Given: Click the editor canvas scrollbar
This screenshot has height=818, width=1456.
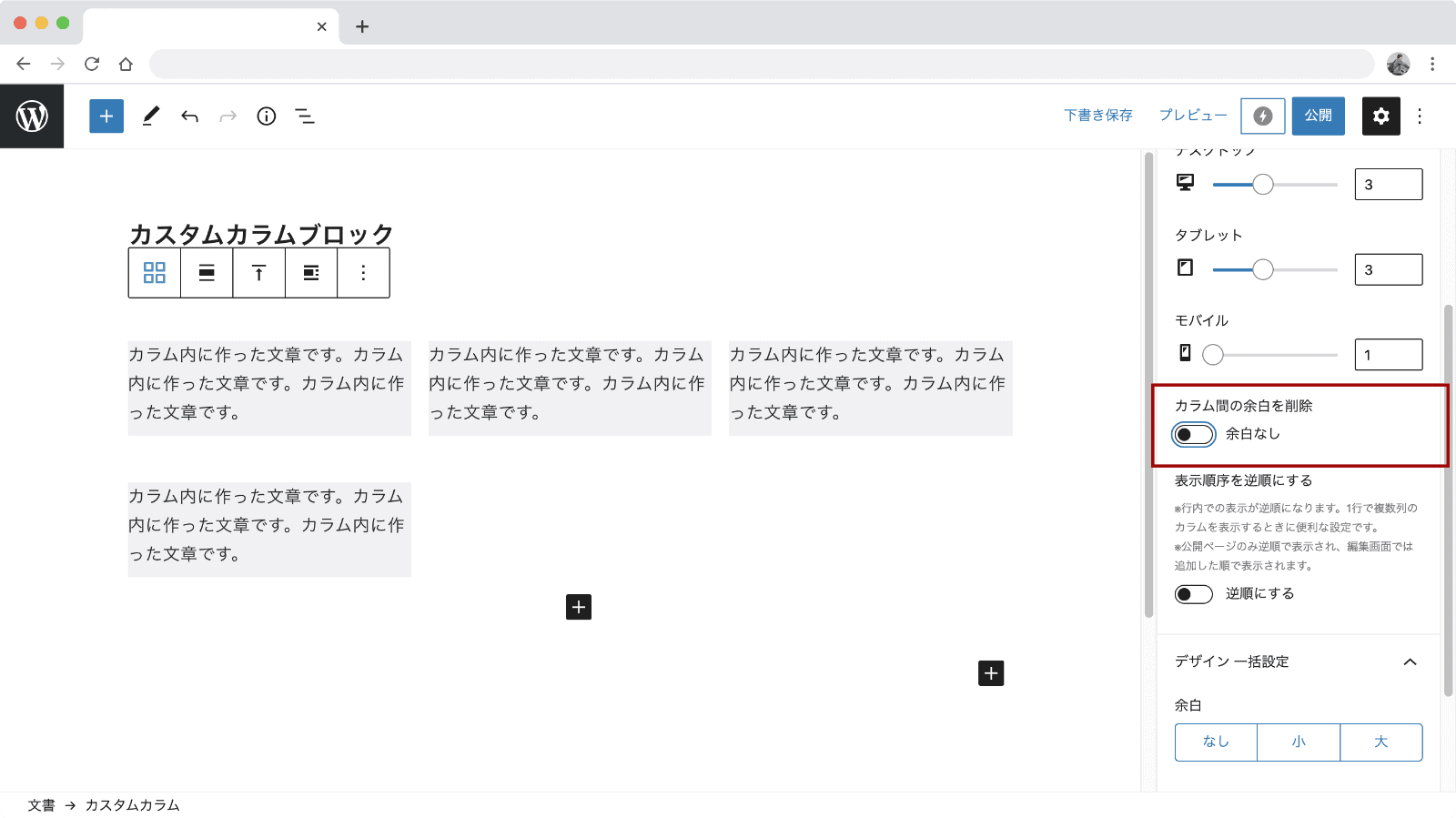Looking at the screenshot, I should [x=1148, y=386].
